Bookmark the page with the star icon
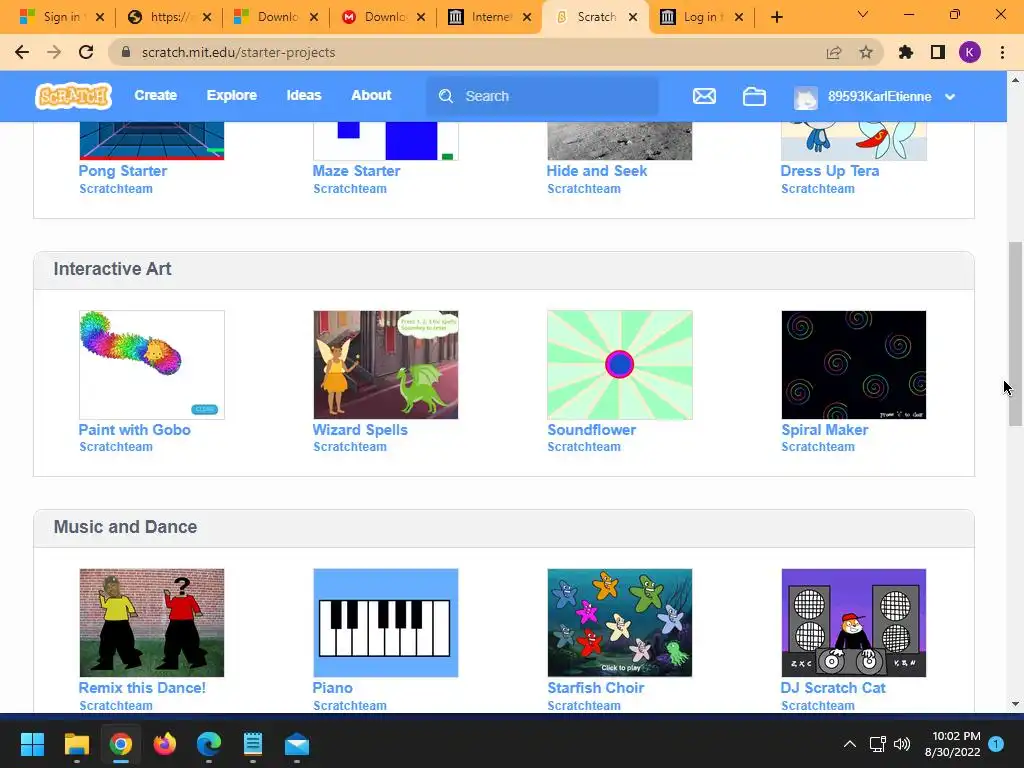This screenshot has width=1024, height=768. tap(866, 52)
